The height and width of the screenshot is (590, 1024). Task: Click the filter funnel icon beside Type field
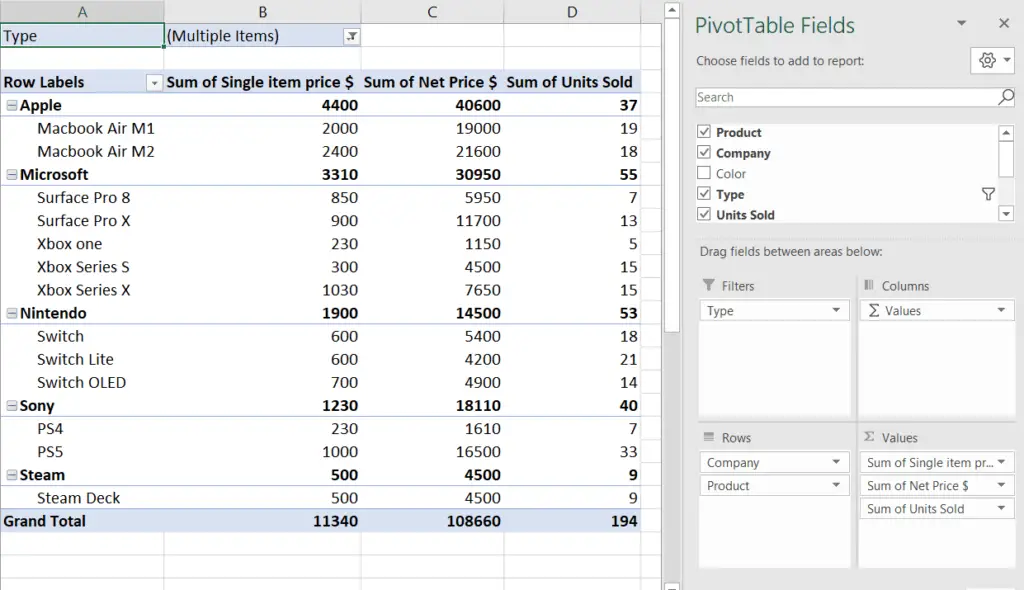pos(988,194)
